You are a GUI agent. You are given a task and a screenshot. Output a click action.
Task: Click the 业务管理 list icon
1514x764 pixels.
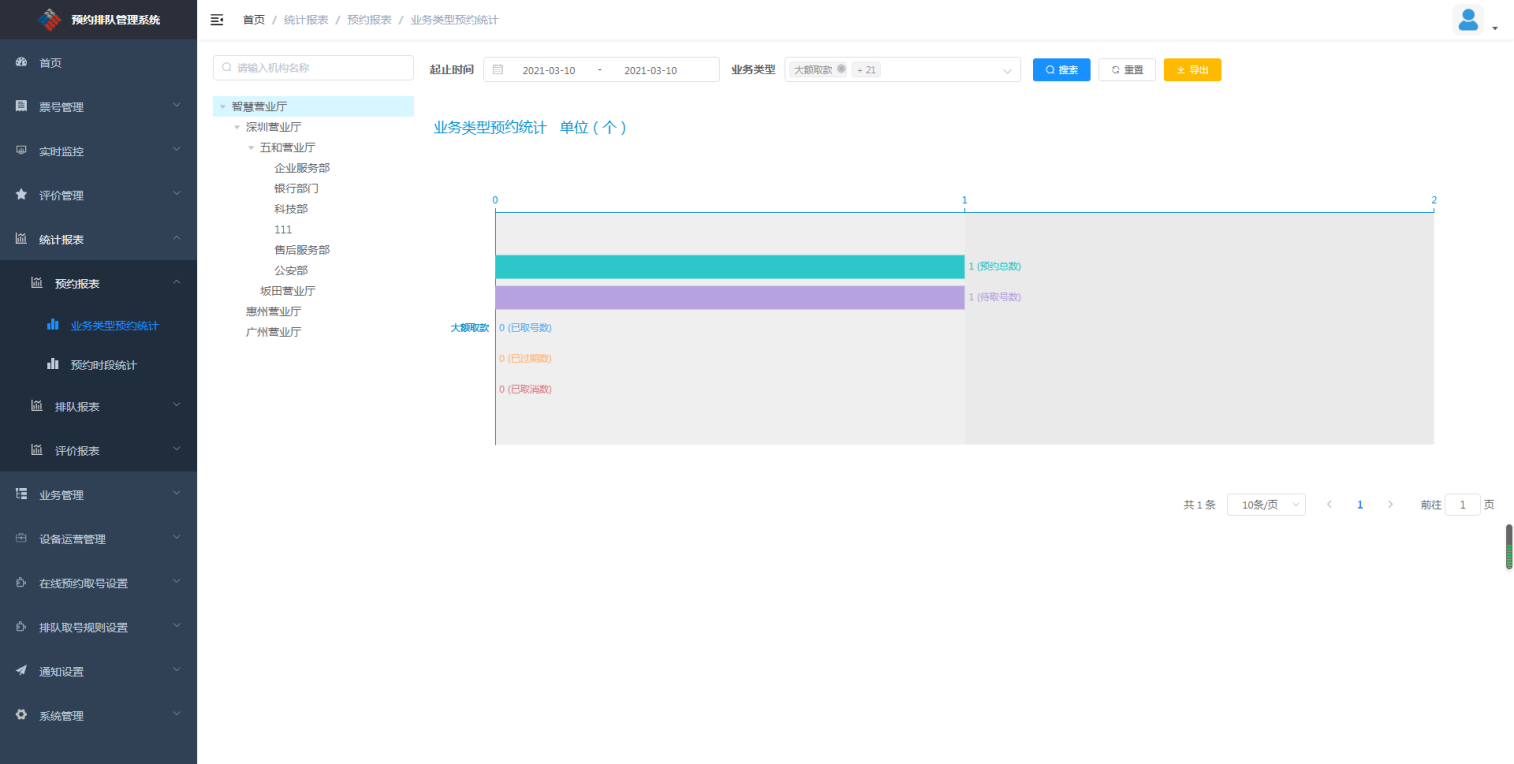21,494
